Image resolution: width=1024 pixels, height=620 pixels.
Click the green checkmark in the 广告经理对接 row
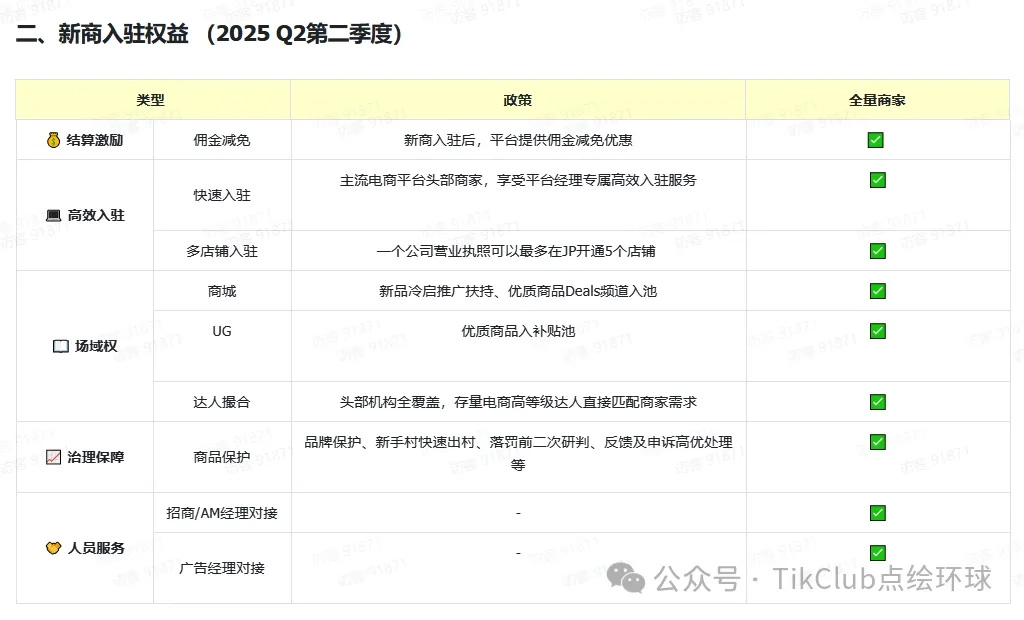pos(877,553)
